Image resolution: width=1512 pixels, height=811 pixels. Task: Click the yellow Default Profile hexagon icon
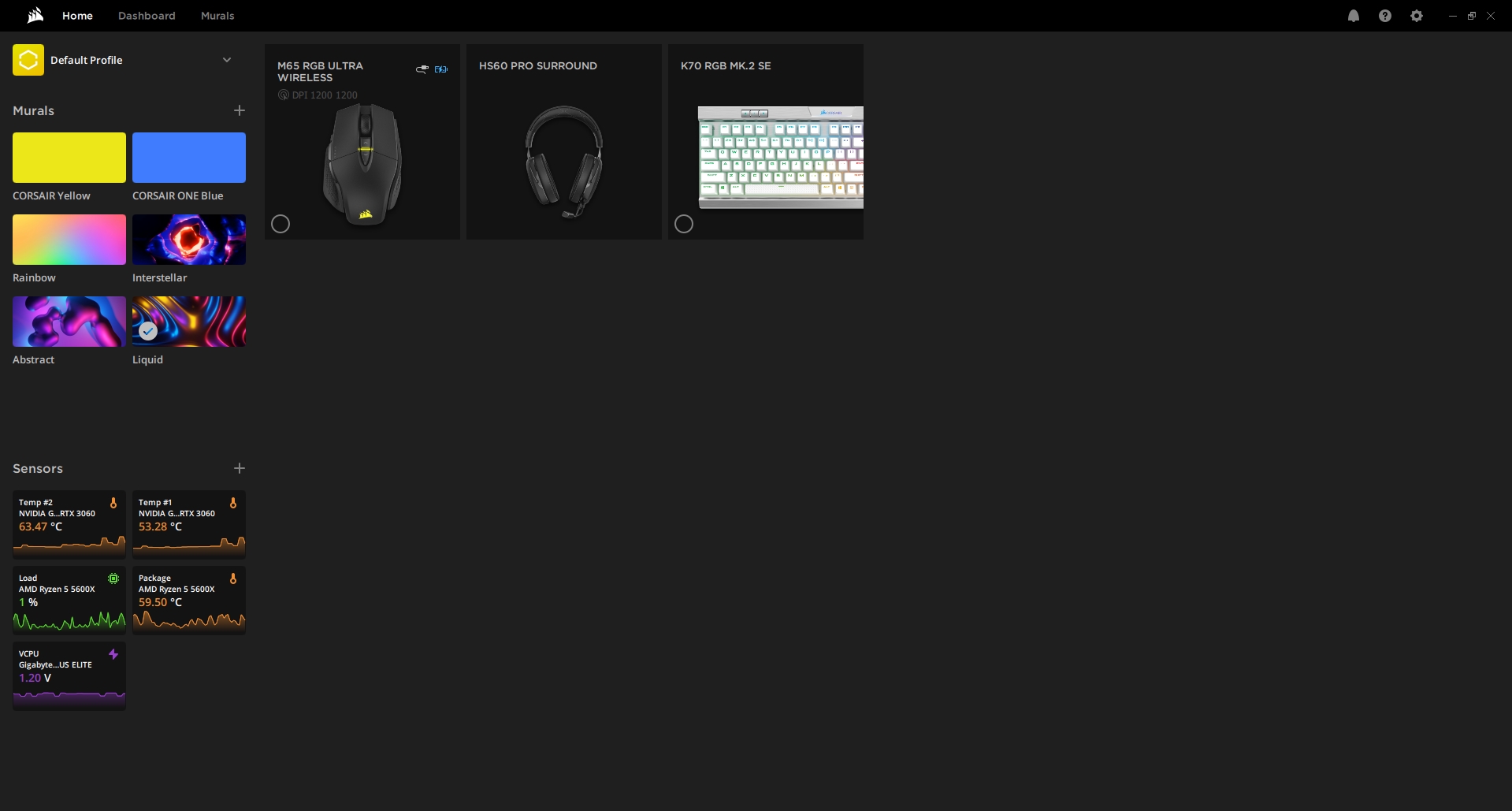click(28, 60)
